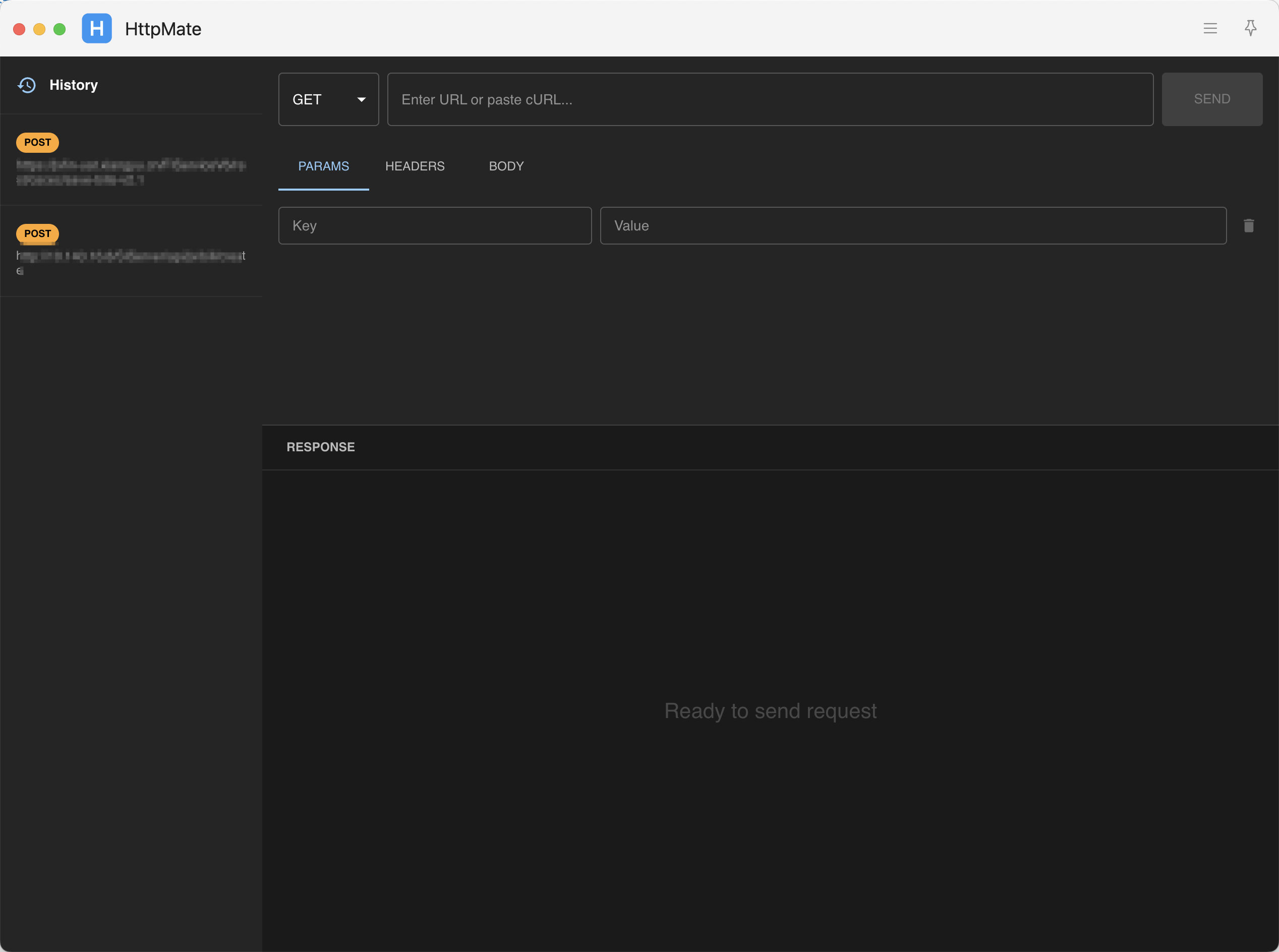Toggle the pin window icon
The image size is (1279, 952).
coord(1250,28)
